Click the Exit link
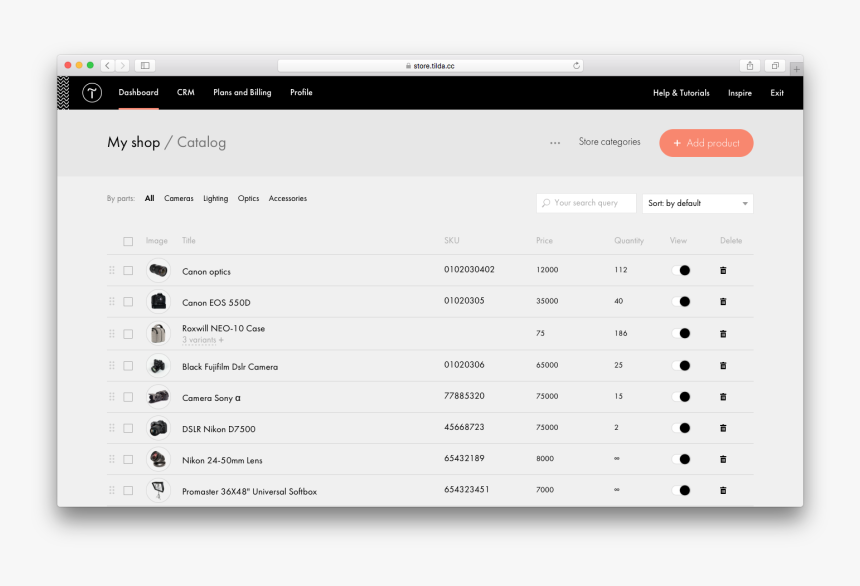This screenshot has width=860, height=586. tap(777, 93)
